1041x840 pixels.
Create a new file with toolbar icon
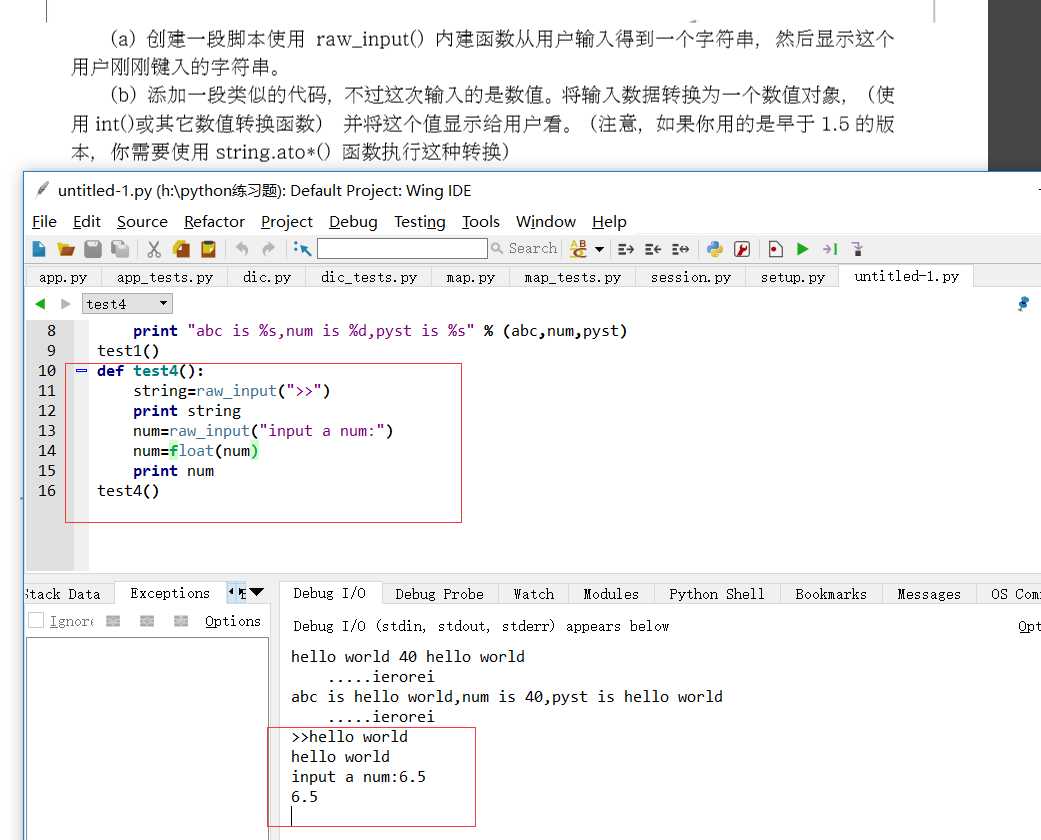click(39, 249)
